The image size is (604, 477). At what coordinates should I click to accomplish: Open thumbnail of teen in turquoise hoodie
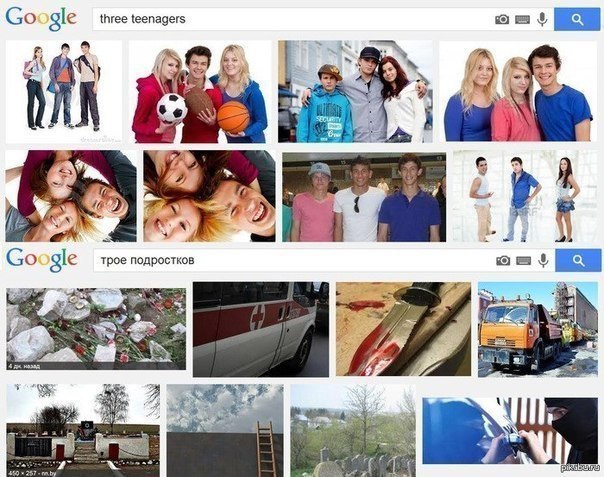pyautogui.click(x=355, y=92)
